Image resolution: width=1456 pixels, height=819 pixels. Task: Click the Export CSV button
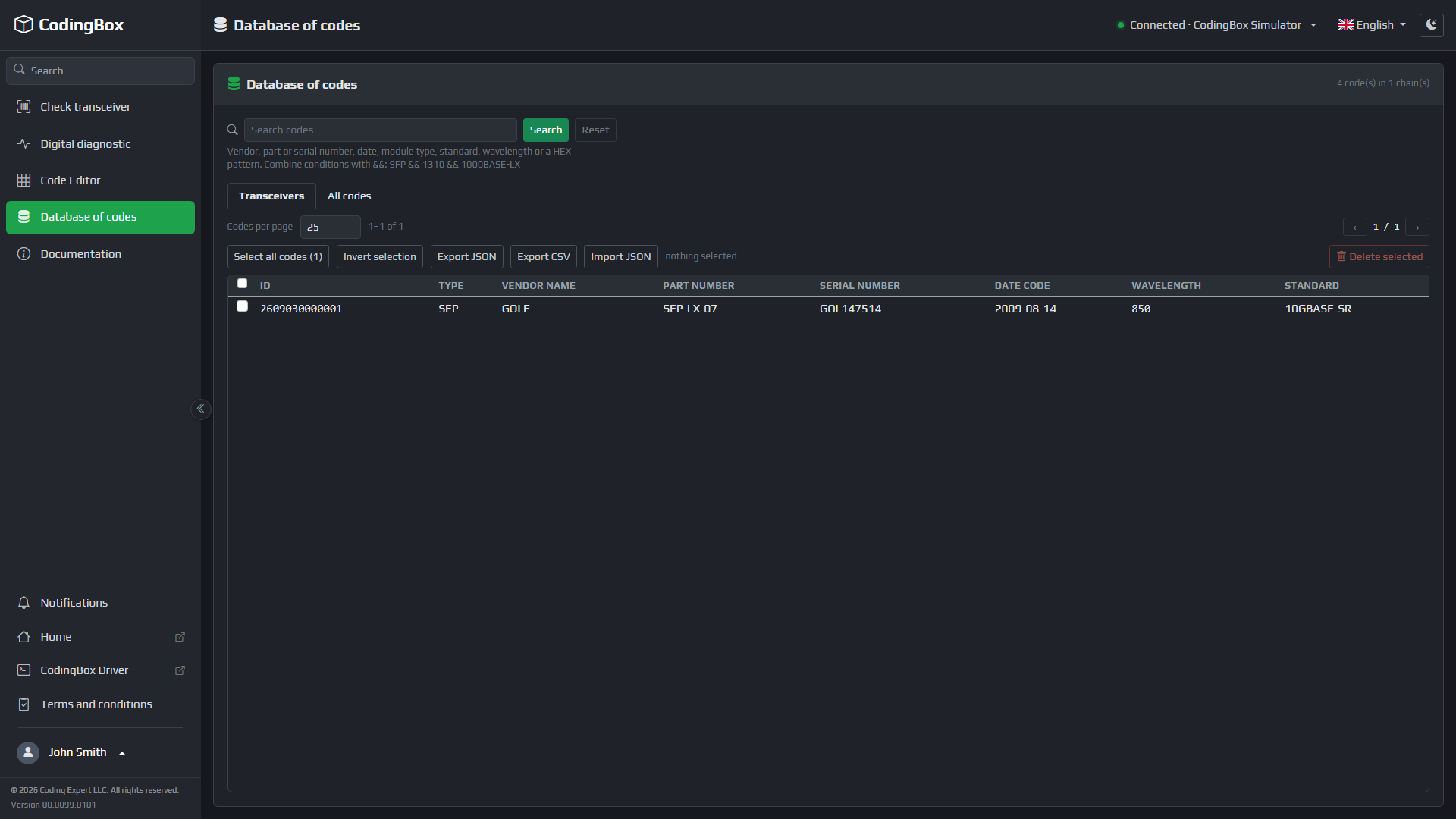point(544,256)
